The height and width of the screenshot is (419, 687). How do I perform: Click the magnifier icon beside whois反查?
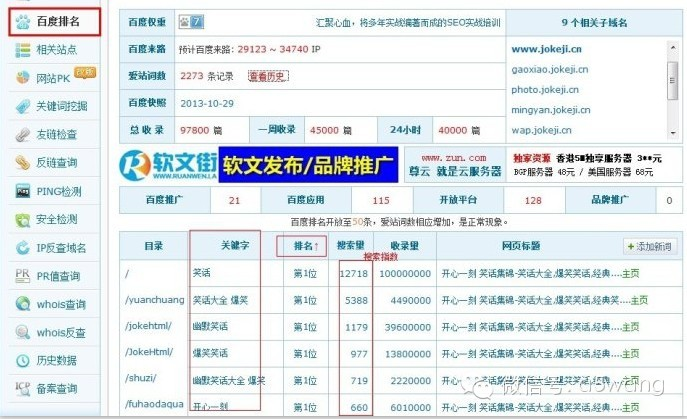tap(23, 333)
